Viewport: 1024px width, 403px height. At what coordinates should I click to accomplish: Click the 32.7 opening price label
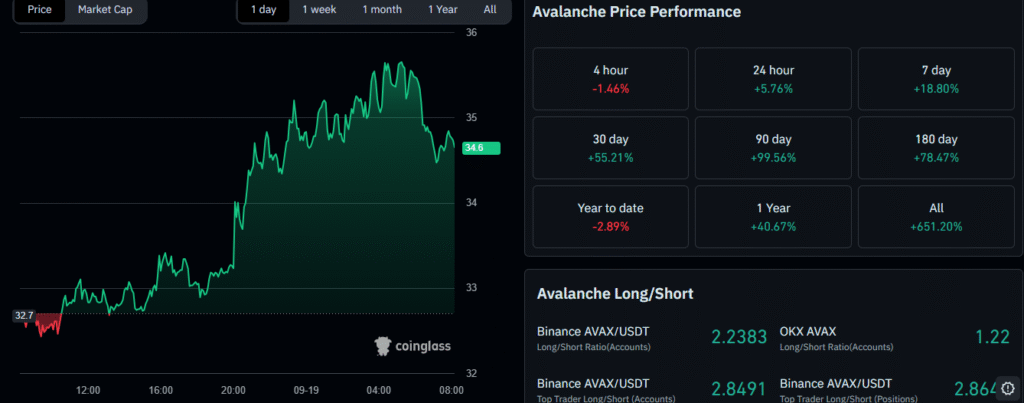24,316
